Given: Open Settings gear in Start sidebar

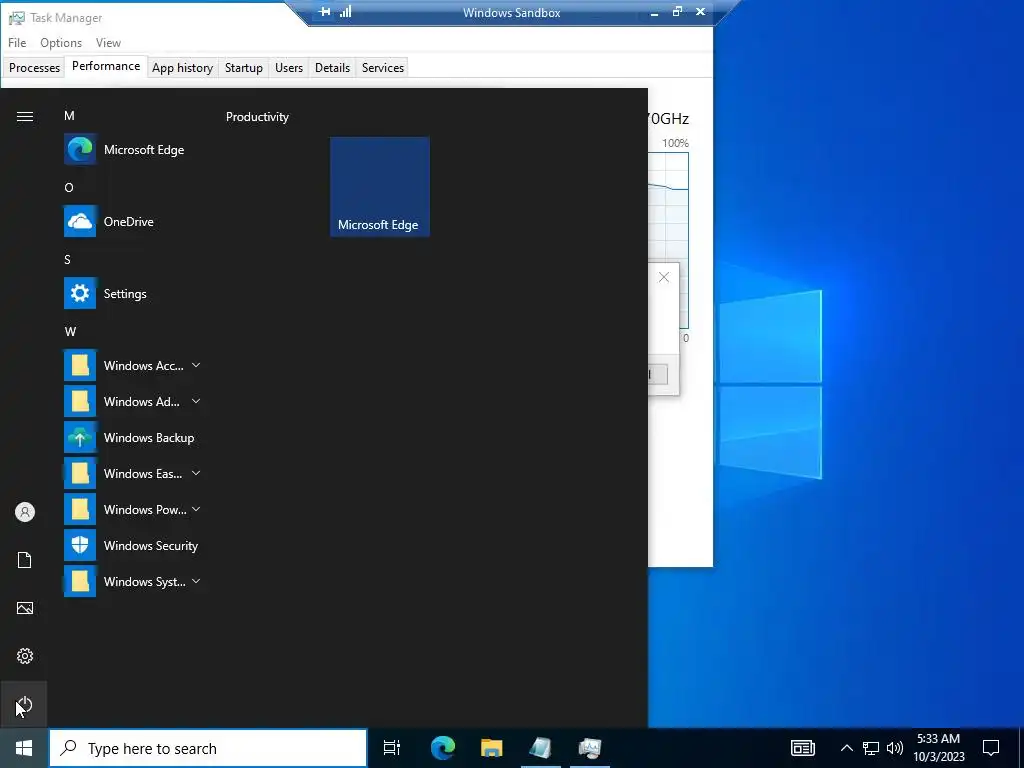Looking at the screenshot, I should pyautogui.click(x=25, y=656).
